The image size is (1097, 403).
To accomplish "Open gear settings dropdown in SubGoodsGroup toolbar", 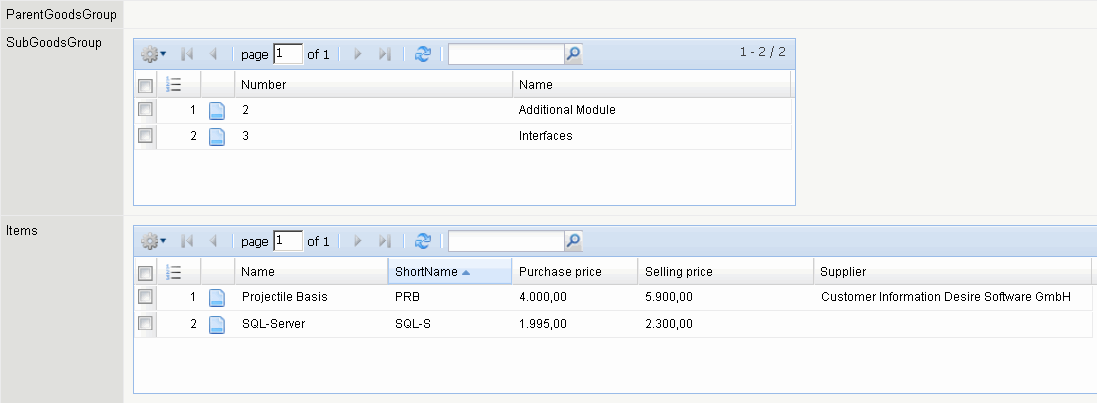I will pos(153,55).
